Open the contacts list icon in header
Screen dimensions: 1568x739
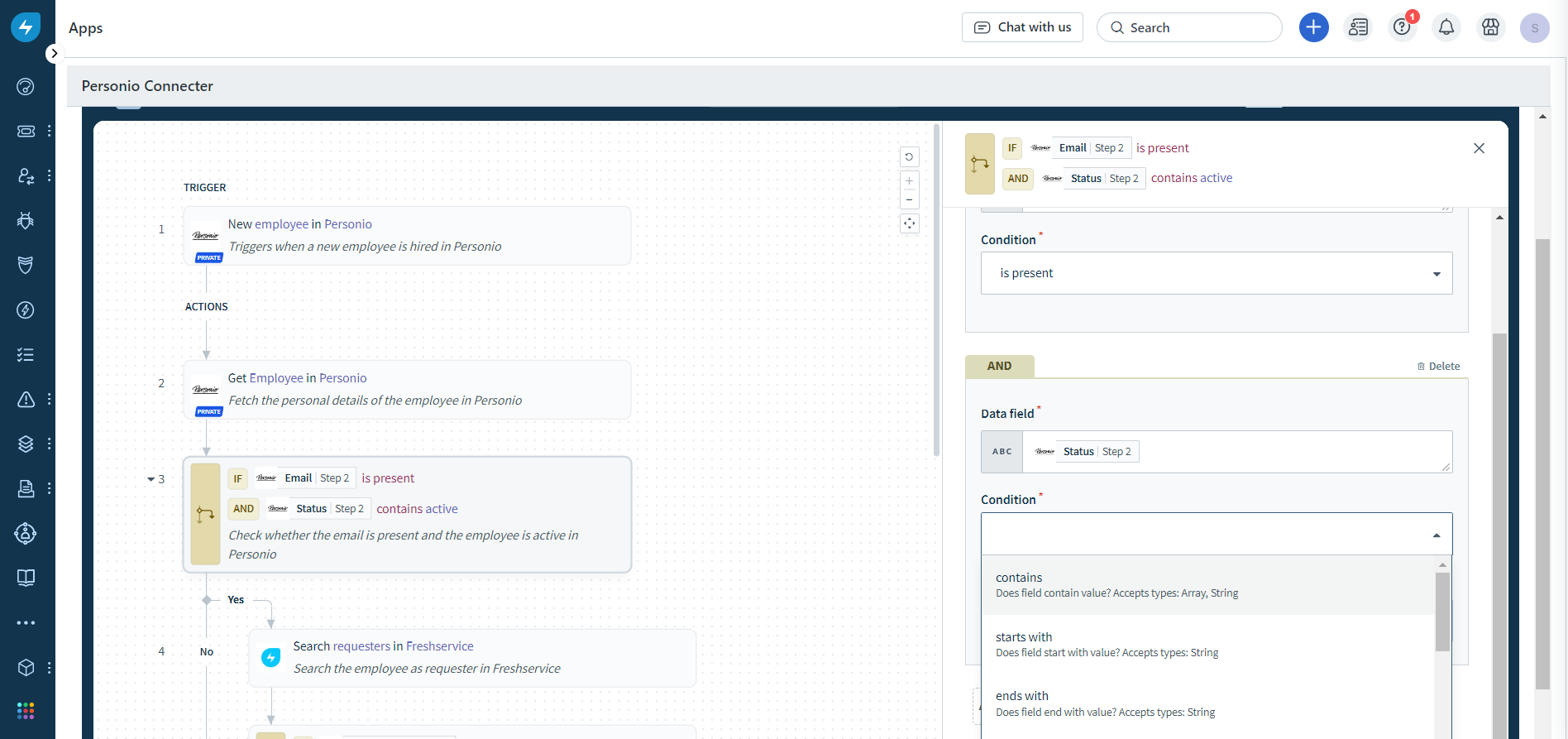click(x=1358, y=27)
